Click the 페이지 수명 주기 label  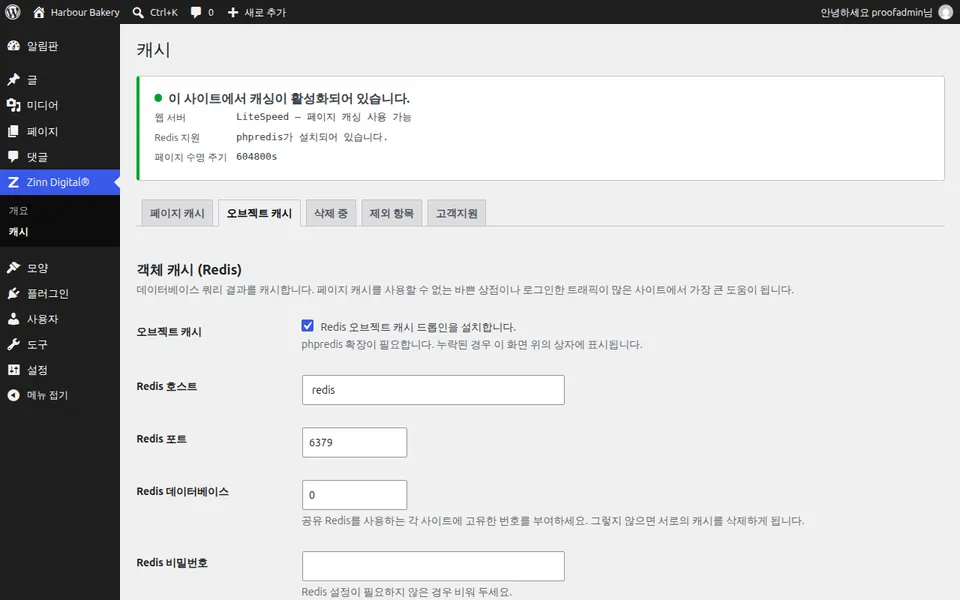[x=190, y=157]
